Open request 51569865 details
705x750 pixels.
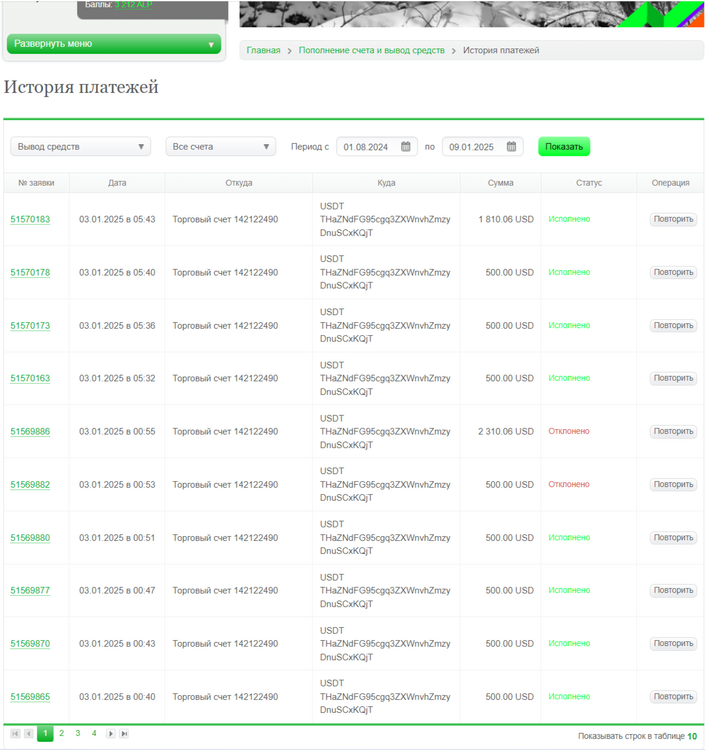(30, 697)
